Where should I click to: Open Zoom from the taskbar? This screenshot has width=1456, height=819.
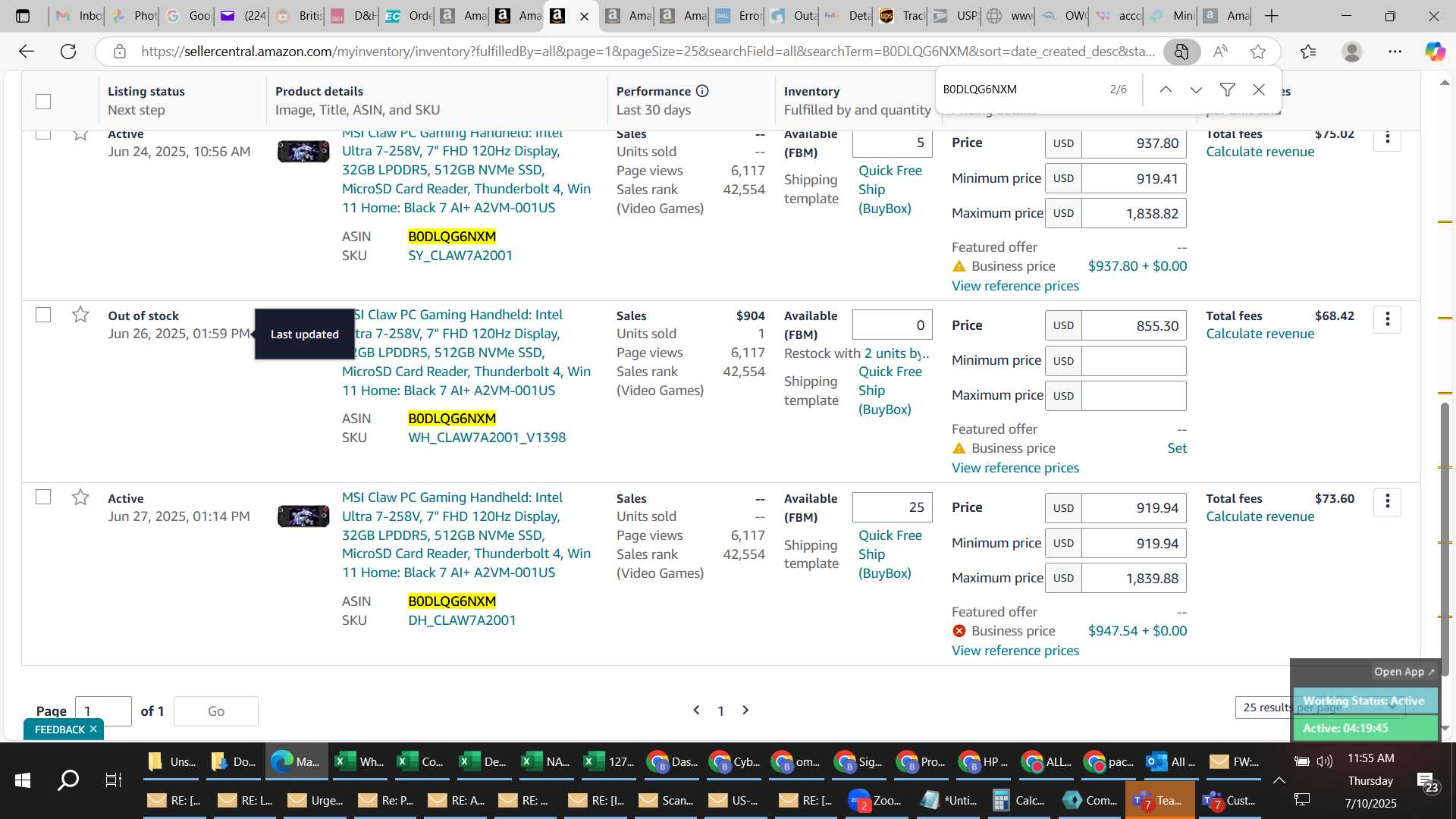874,800
